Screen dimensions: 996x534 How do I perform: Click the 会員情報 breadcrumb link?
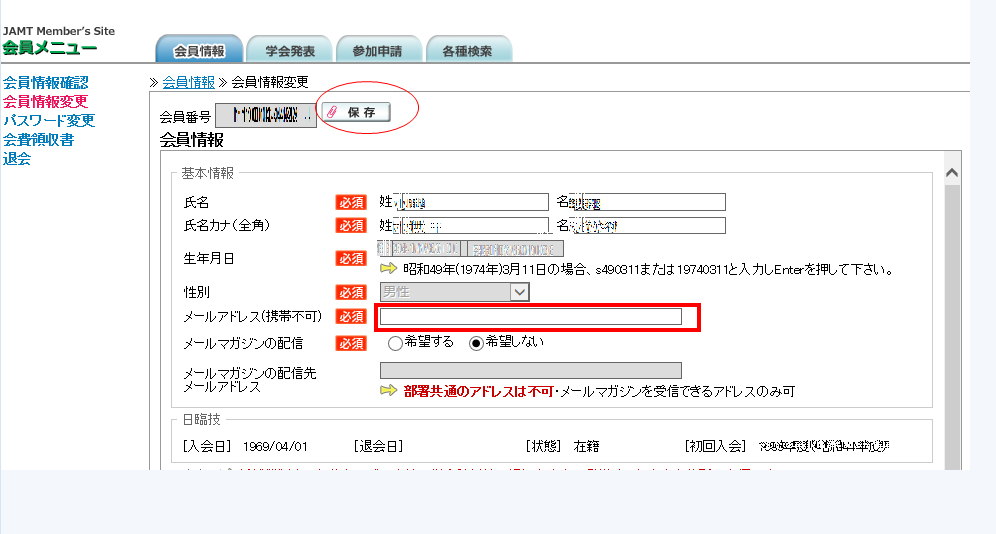pos(188,82)
